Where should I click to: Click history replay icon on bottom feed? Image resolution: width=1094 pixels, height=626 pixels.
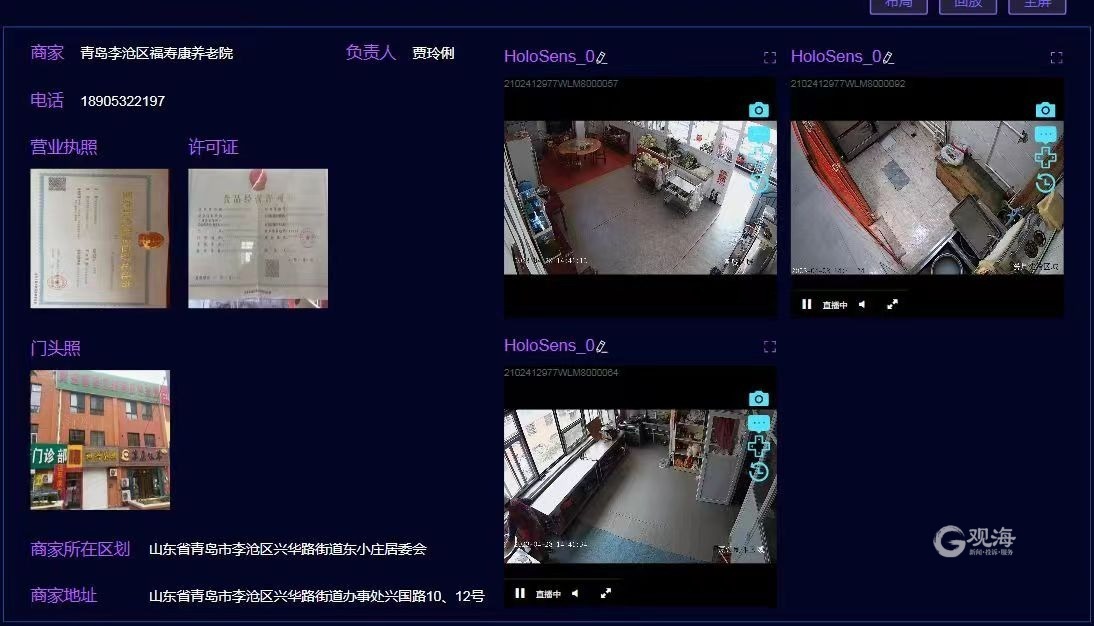click(758, 472)
